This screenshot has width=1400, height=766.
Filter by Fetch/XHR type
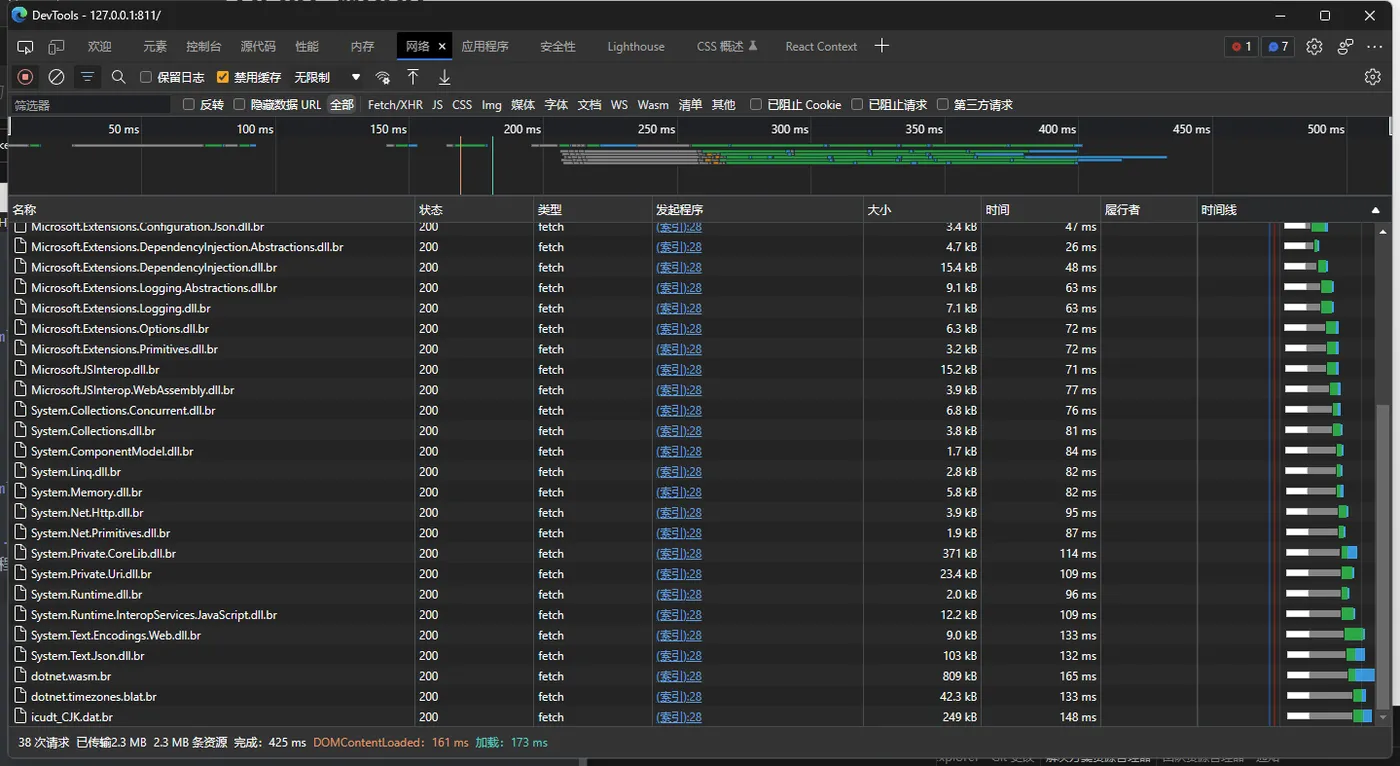pyautogui.click(x=395, y=104)
